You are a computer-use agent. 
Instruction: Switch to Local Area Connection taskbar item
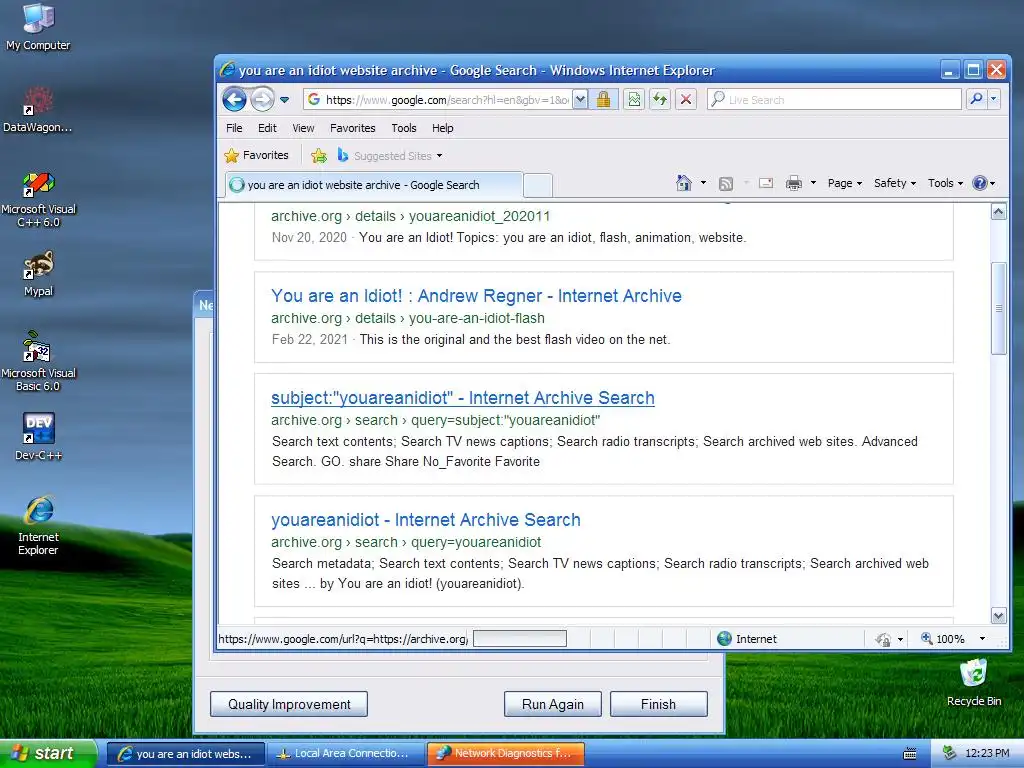[346, 754]
